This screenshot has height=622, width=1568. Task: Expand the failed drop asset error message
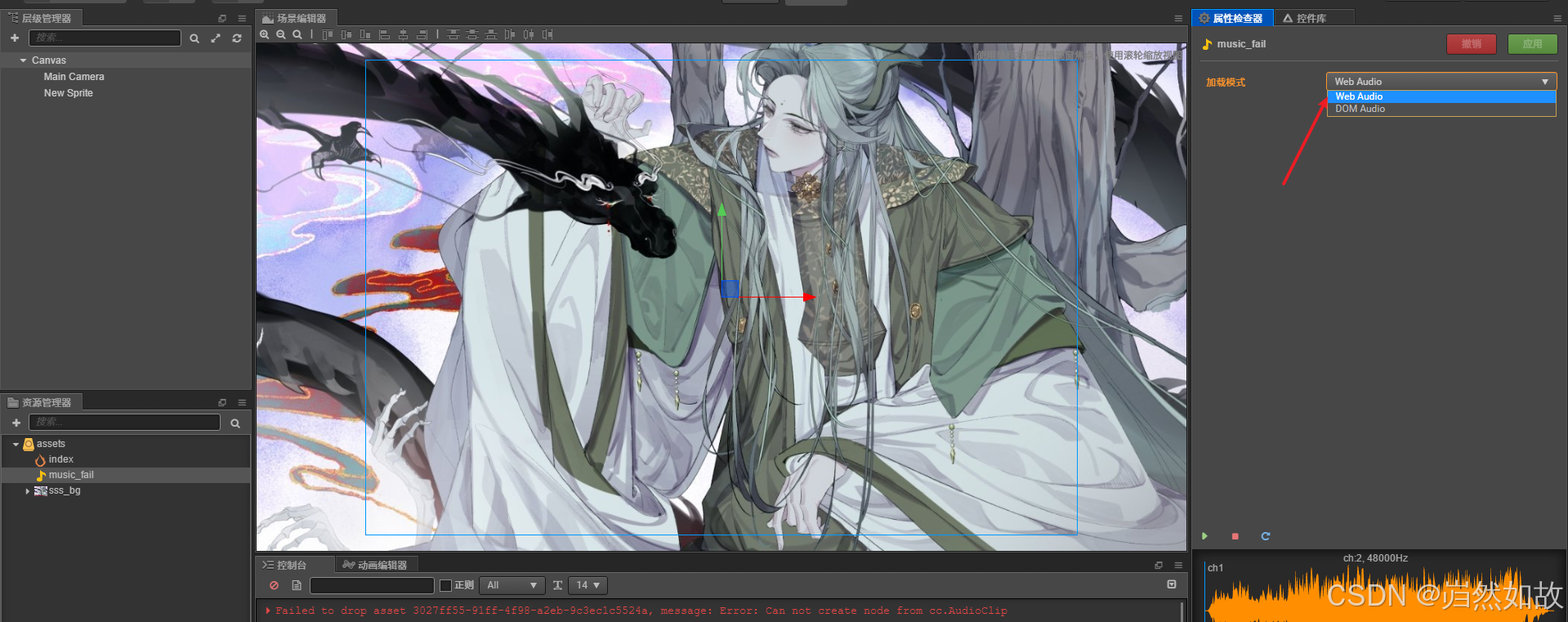(x=268, y=610)
